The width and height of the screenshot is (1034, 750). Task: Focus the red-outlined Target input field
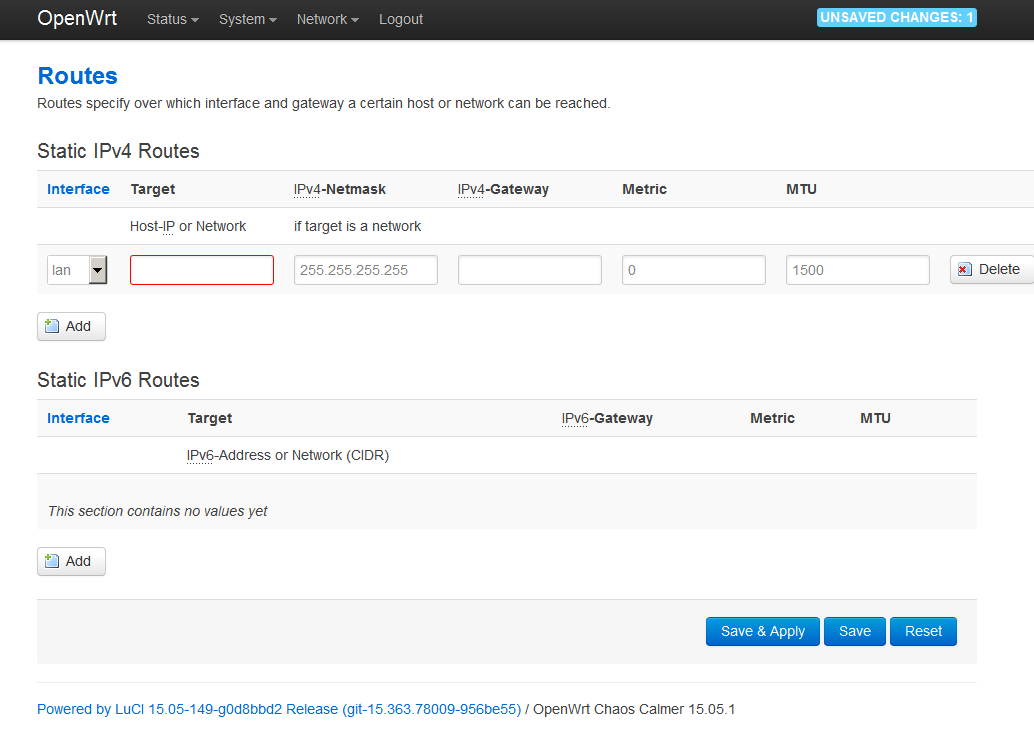pyautogui.click(x=202, y=270)
